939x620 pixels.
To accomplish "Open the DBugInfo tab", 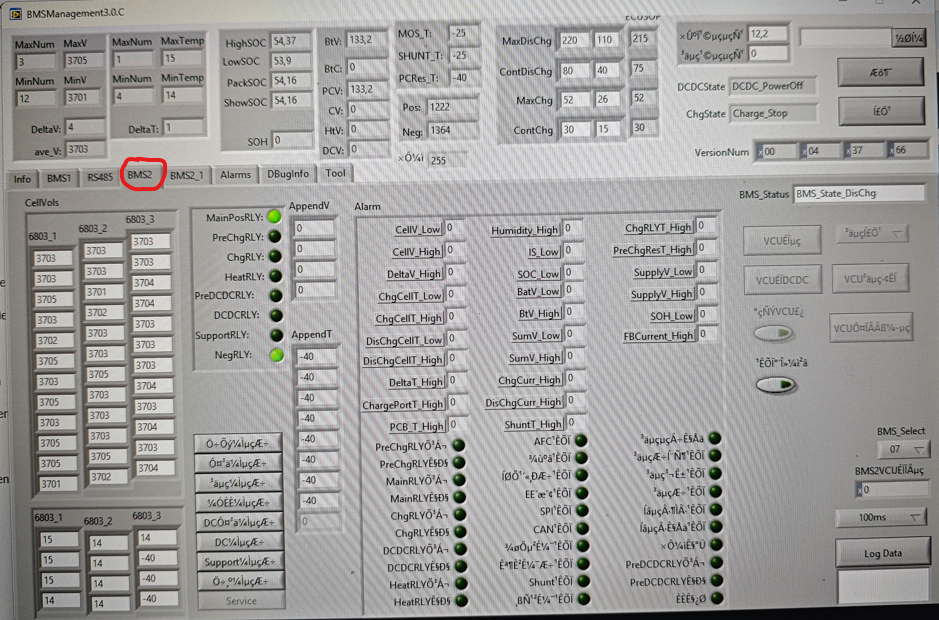I will (x=288, y=174).
